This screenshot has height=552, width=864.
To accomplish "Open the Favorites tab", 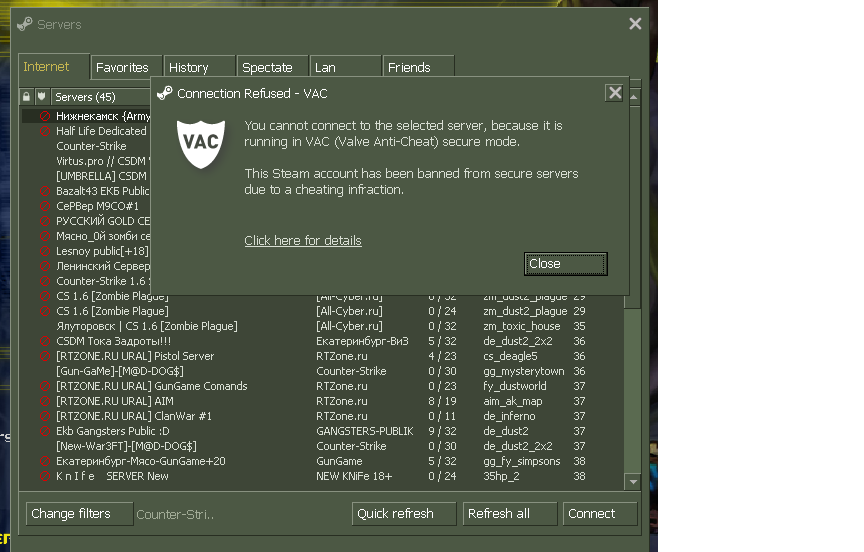I will click(126, 67).
